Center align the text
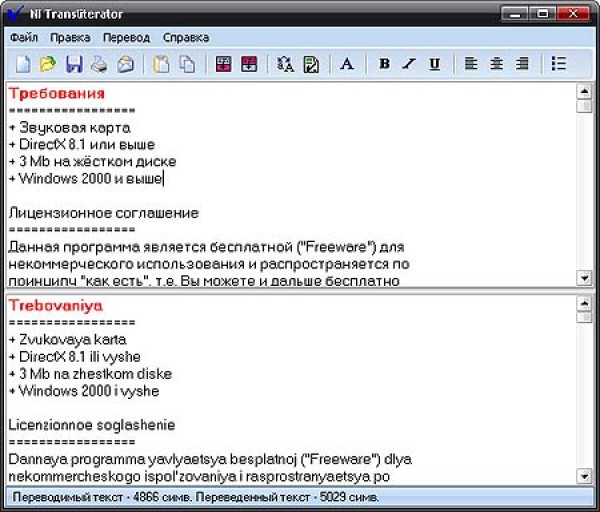Screen dimensions: 600x512 tap(496, 64)
